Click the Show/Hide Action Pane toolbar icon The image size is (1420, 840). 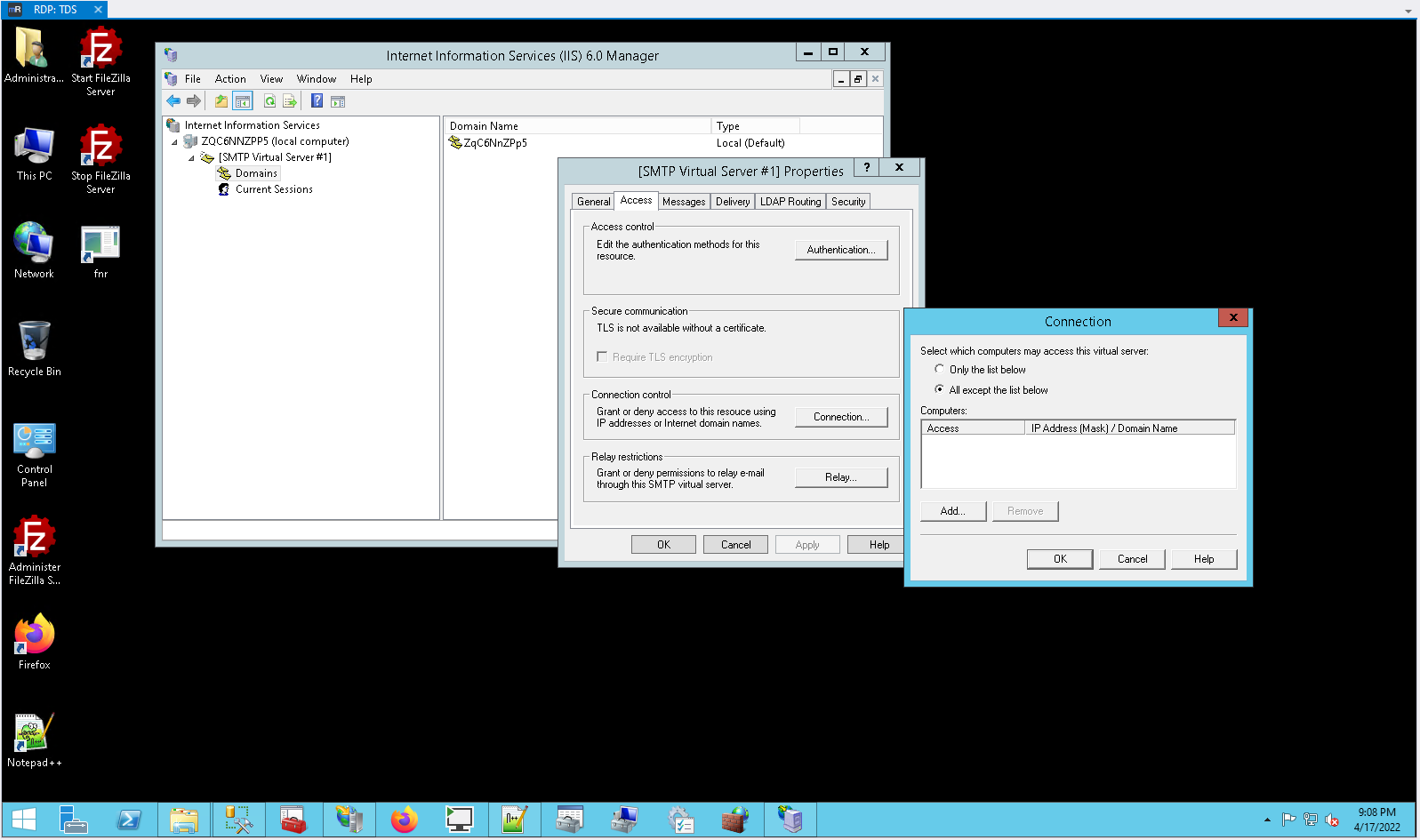pyautogui.click(x=338, y=101)
